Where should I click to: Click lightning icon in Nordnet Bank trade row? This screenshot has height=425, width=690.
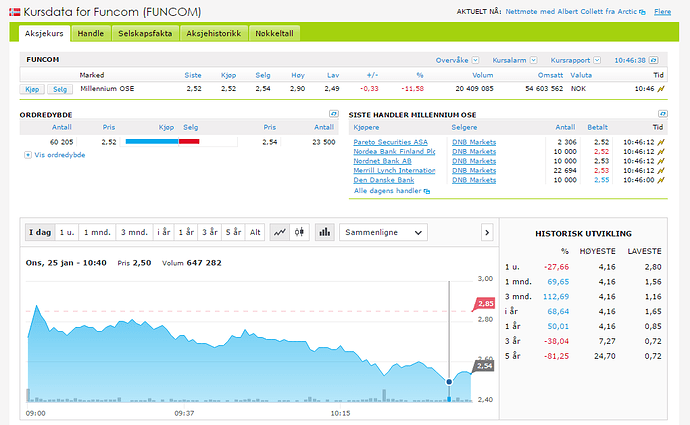point(661,161)
